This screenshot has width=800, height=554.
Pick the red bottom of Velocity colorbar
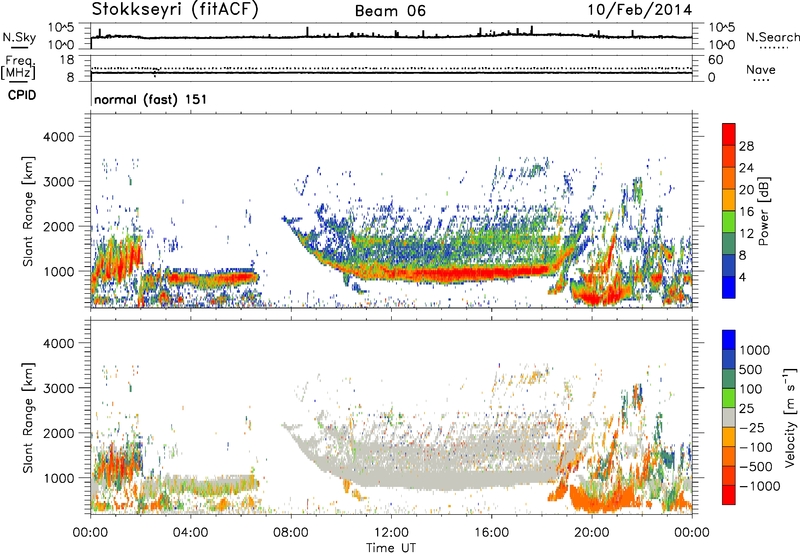click(729, 495)
